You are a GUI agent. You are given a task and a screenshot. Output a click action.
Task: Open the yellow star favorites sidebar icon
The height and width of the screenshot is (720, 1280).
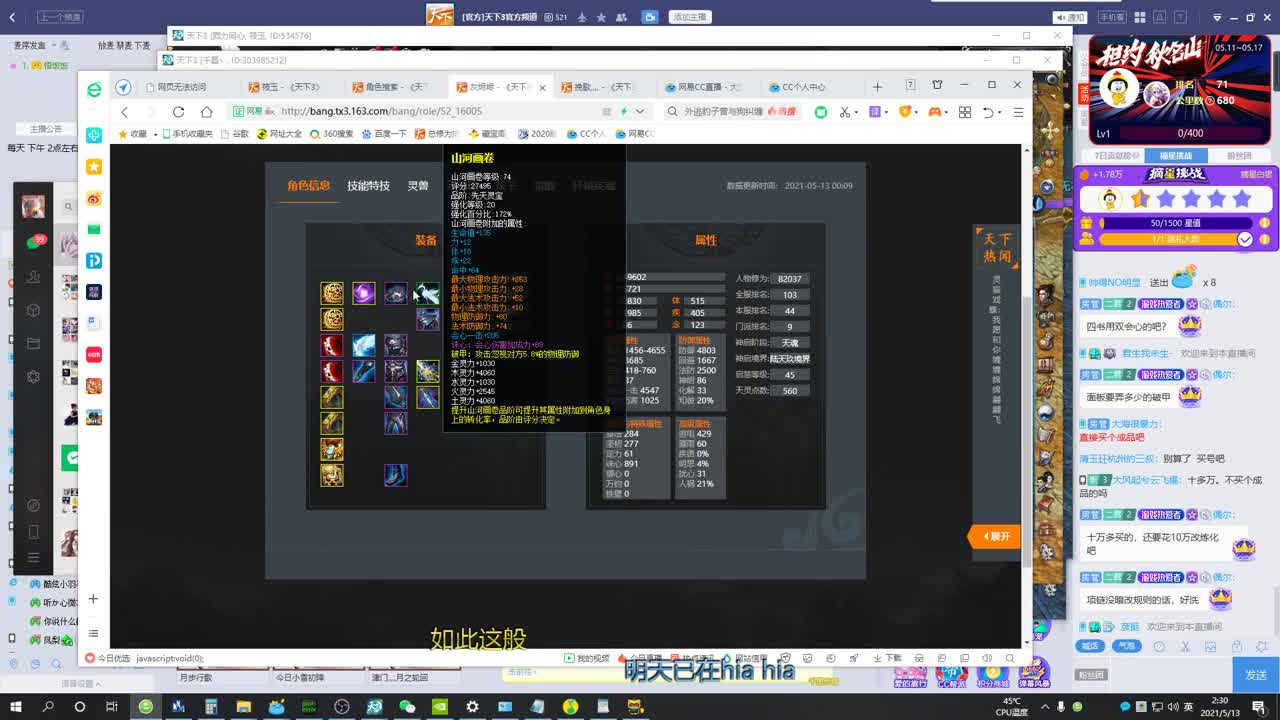pyautogui.click(x=94, y=167)
